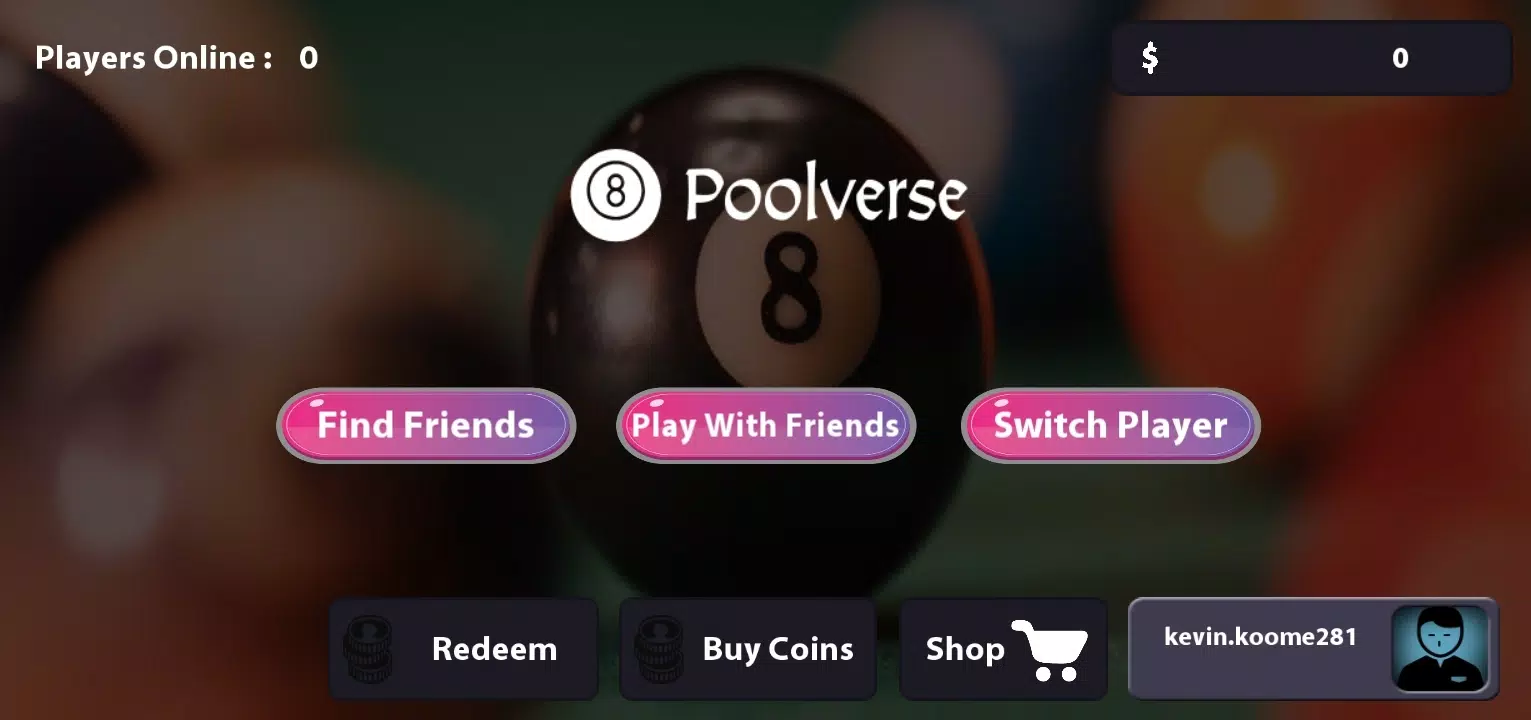Select the Switch Player button
The height and width of the screenshot is (720, 1531).
1110,425
